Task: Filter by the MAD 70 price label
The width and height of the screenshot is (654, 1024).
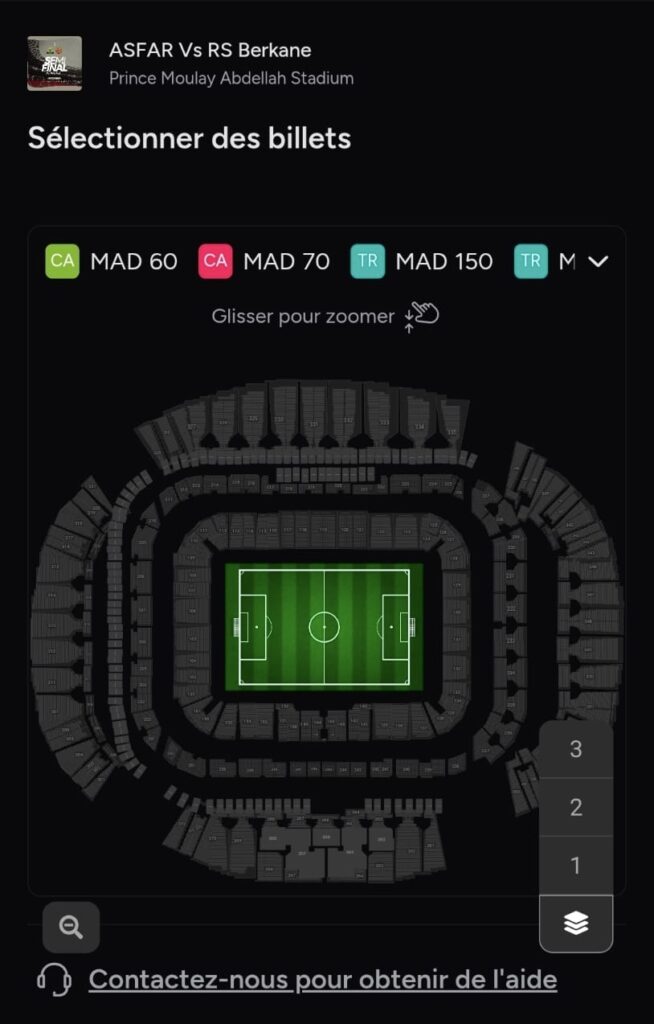Action: pos(286,261)
